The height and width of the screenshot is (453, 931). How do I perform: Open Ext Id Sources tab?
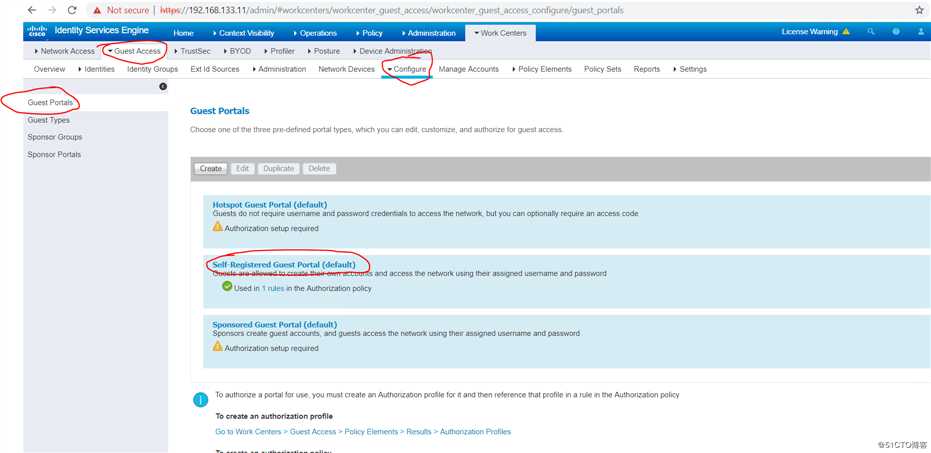[215, 69]
